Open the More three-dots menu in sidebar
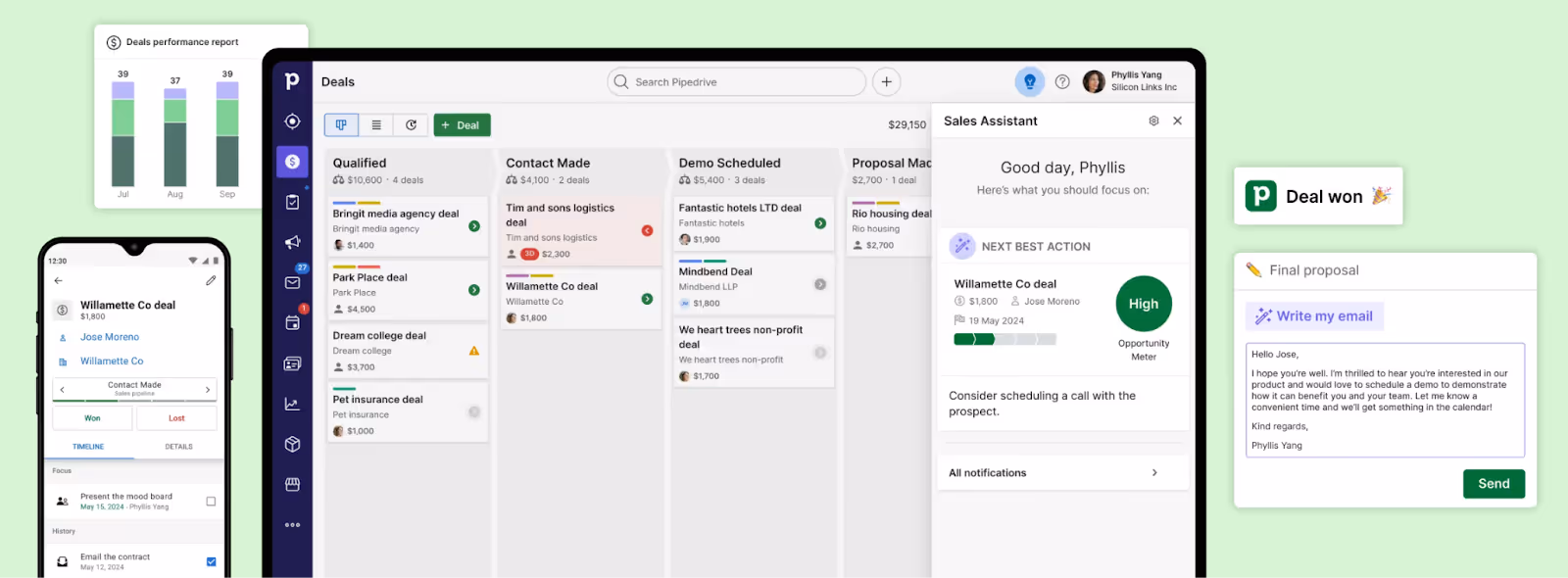 pos(292,525)
